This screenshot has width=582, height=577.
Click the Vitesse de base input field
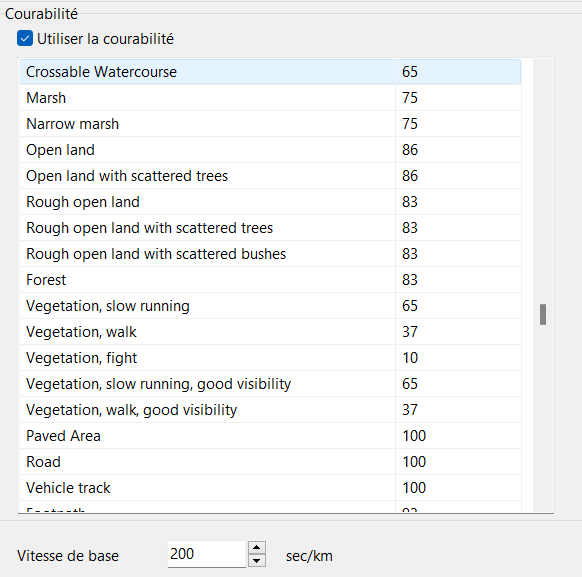pyautogui.click(x=207, y=554)
